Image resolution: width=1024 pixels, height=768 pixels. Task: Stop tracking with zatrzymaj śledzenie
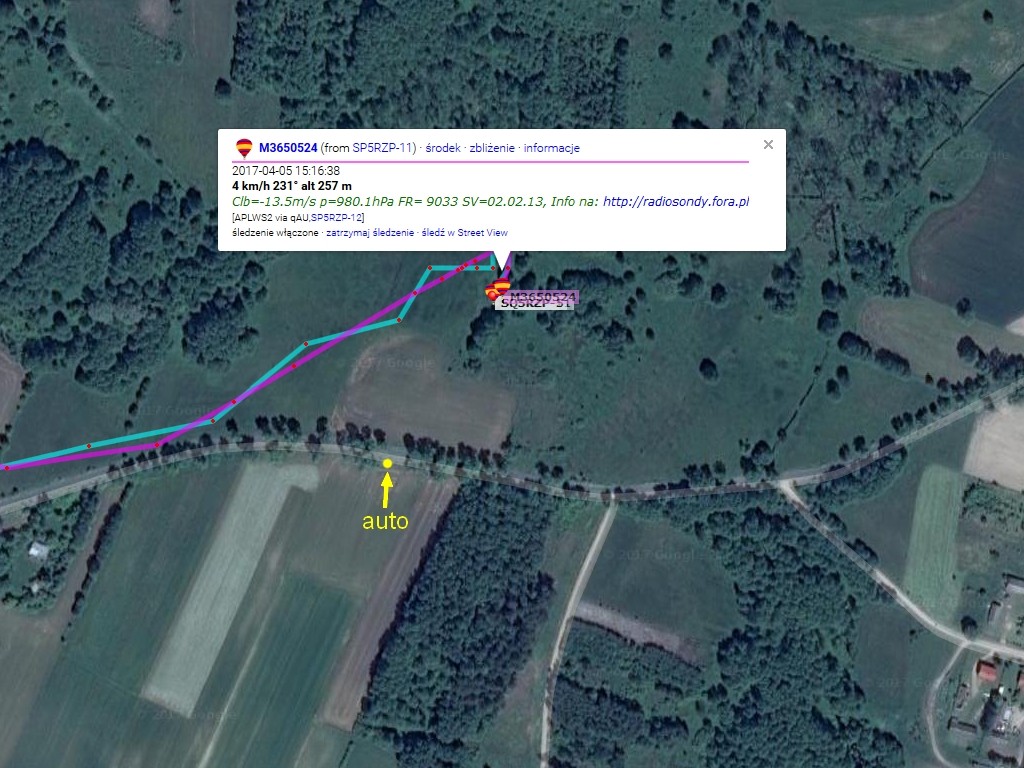click(x=370, y=232)
